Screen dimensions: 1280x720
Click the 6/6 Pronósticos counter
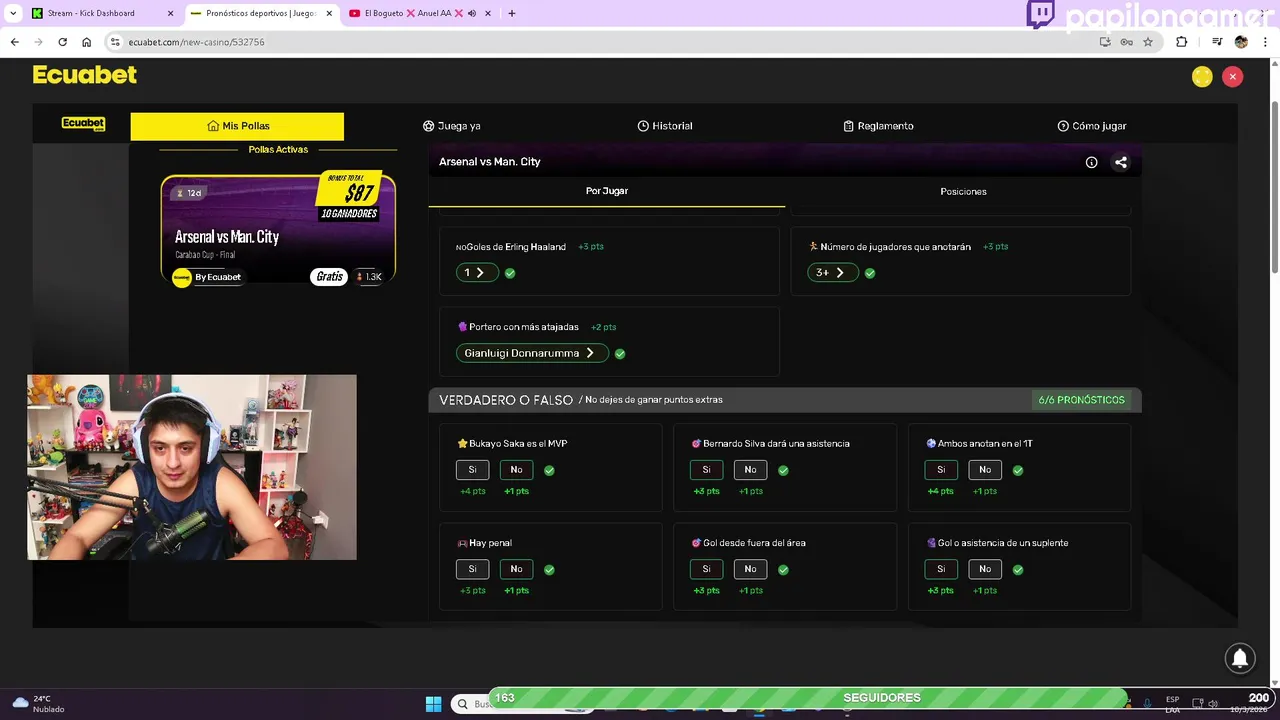[x=1081, y=400]
